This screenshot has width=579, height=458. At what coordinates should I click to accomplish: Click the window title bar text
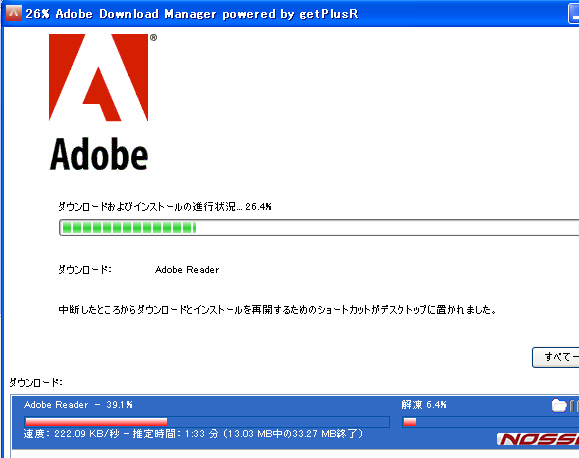pos(192,14)
